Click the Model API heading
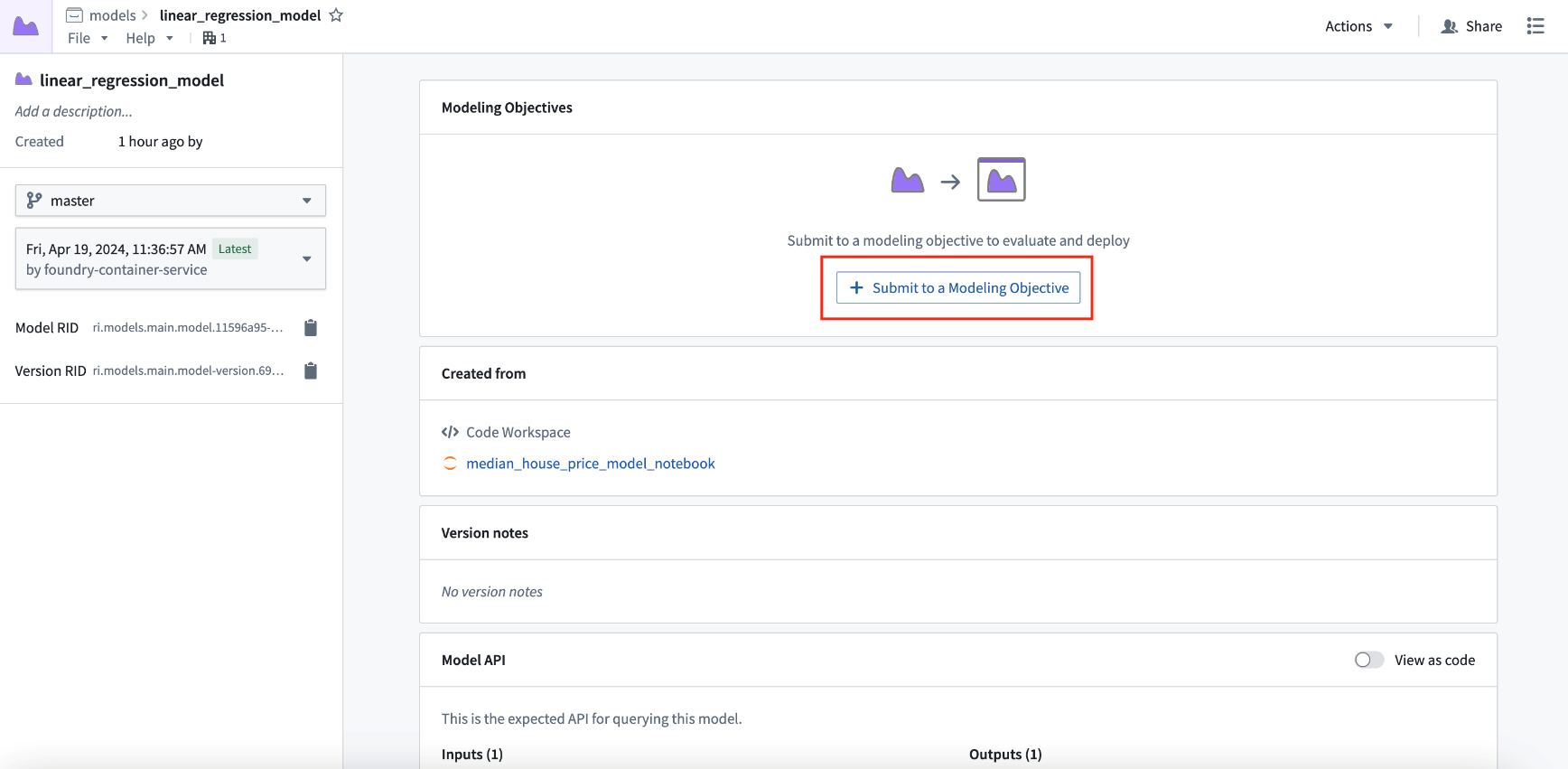Image resolution: width=1568 pixels, height=769 pixels. tap(473, 661)
